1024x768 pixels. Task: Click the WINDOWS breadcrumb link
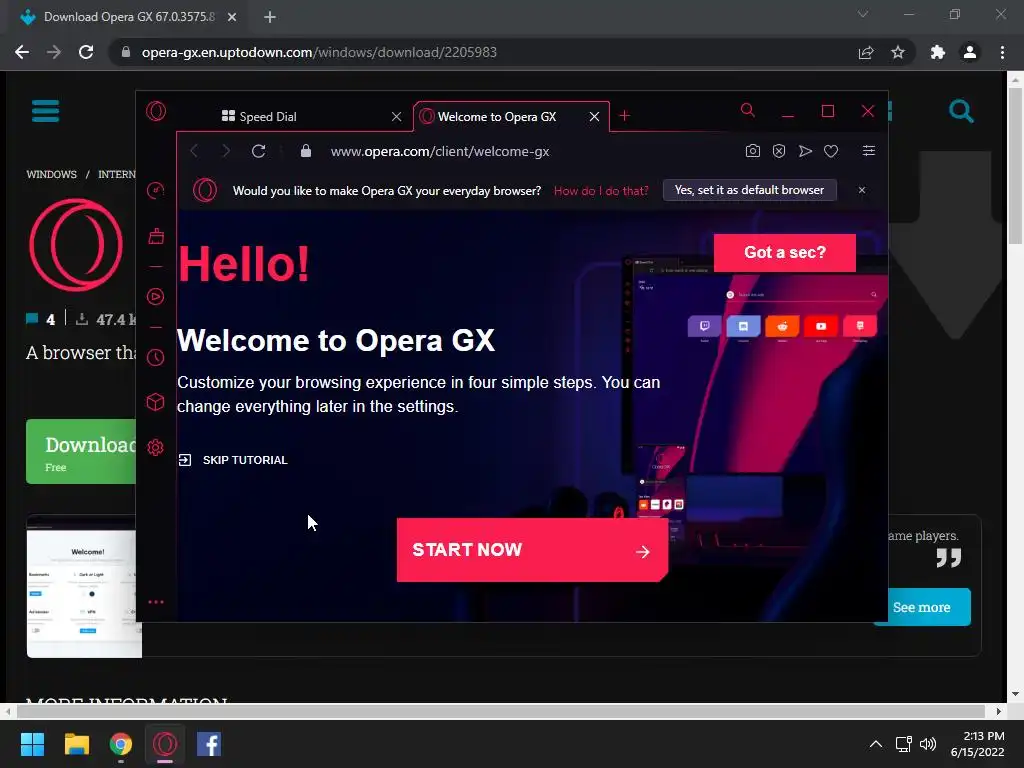tap(52, 174)
